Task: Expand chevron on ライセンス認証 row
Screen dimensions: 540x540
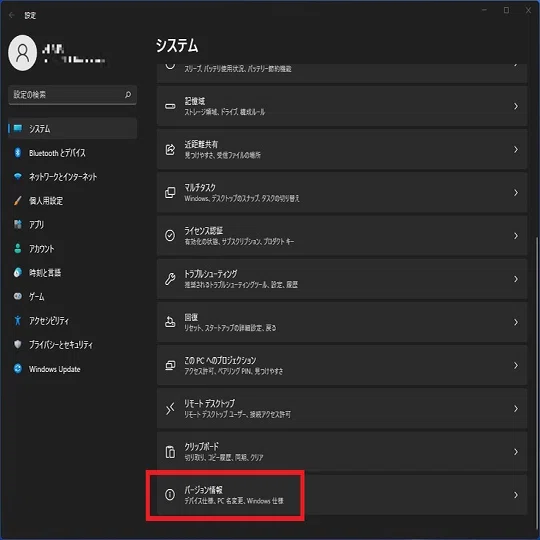Action: [516, 236]
